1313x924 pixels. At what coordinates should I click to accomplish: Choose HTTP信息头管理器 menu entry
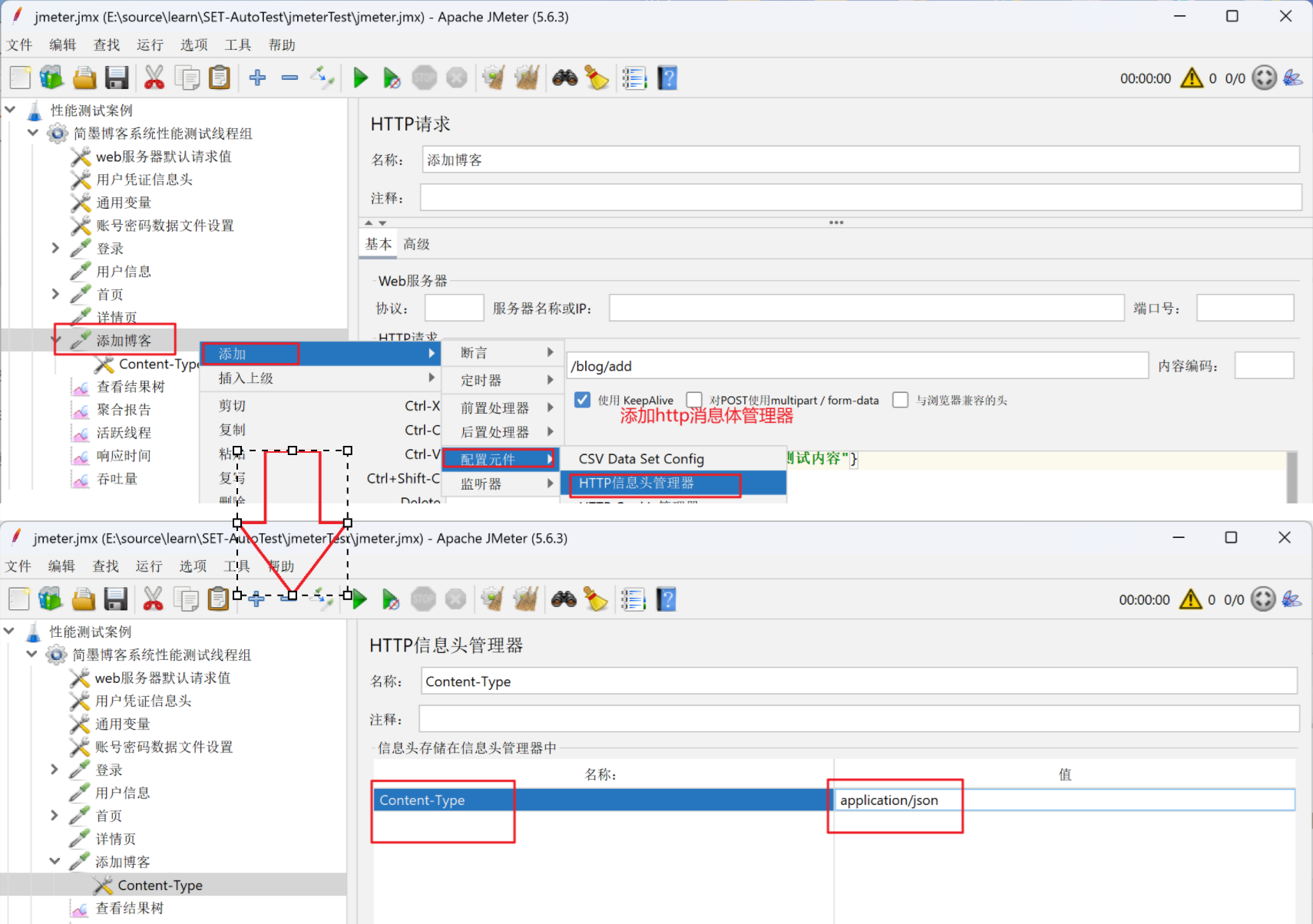point(674,483)
